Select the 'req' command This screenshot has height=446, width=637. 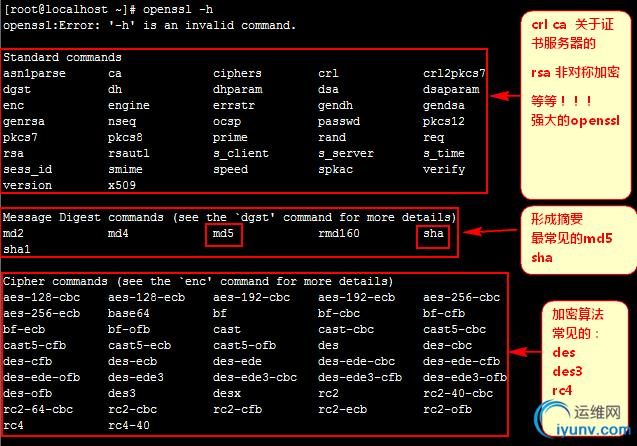(x=433, y=138)
